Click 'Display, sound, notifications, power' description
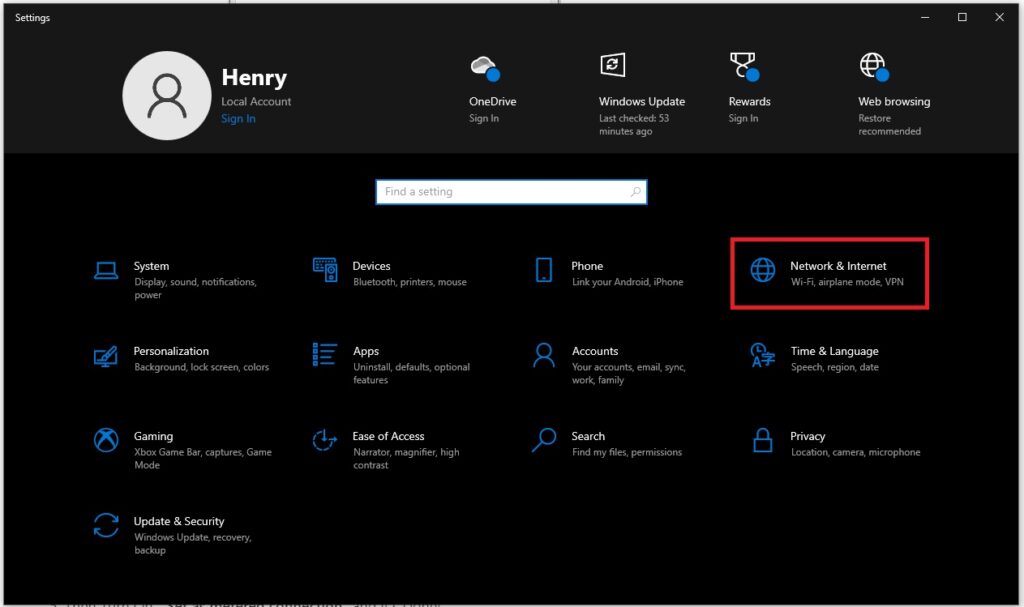Screen dimensions: 1024x607 tap(195, 288)
